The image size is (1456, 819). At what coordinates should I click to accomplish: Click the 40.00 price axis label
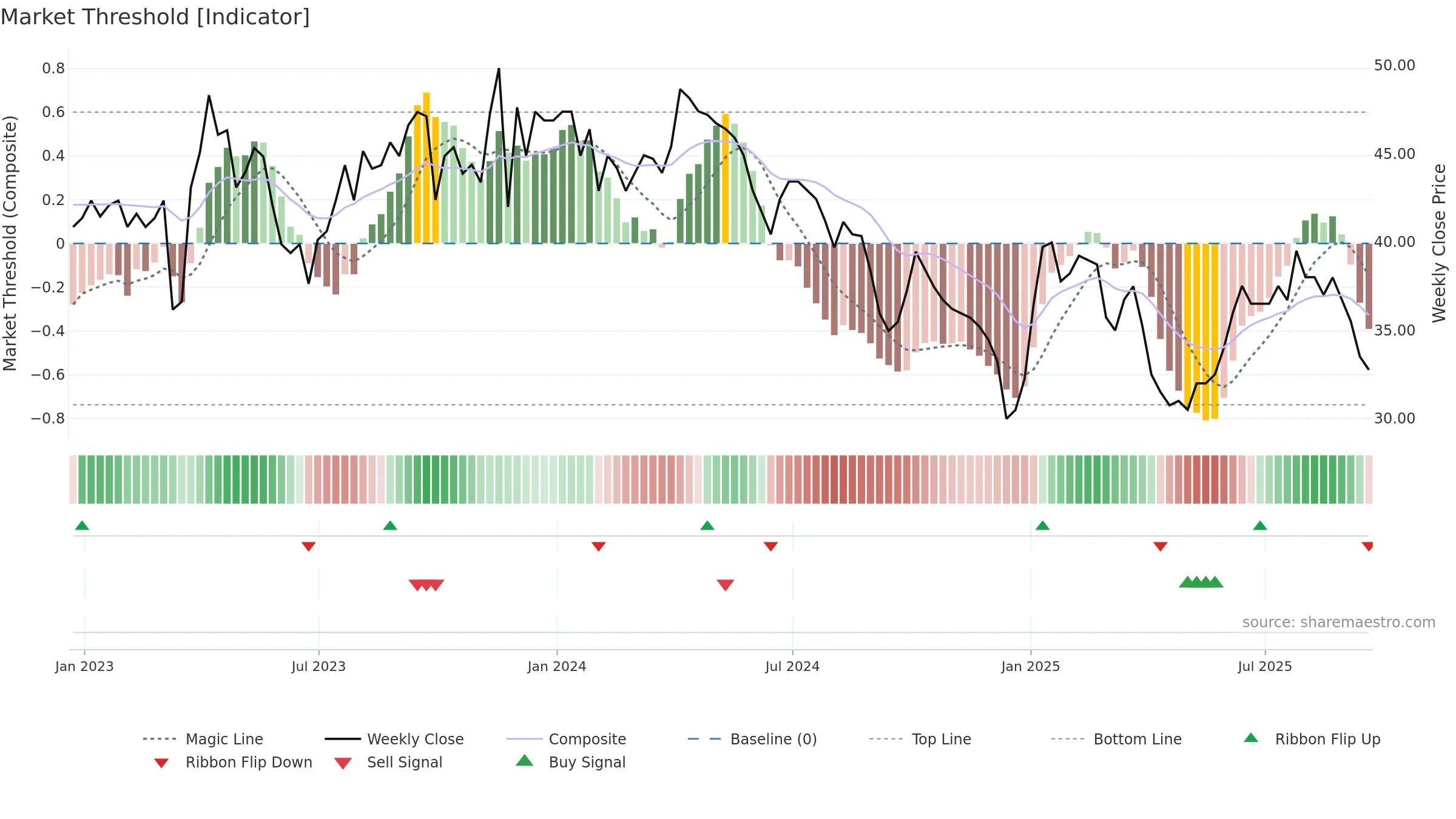[1395, 242]
